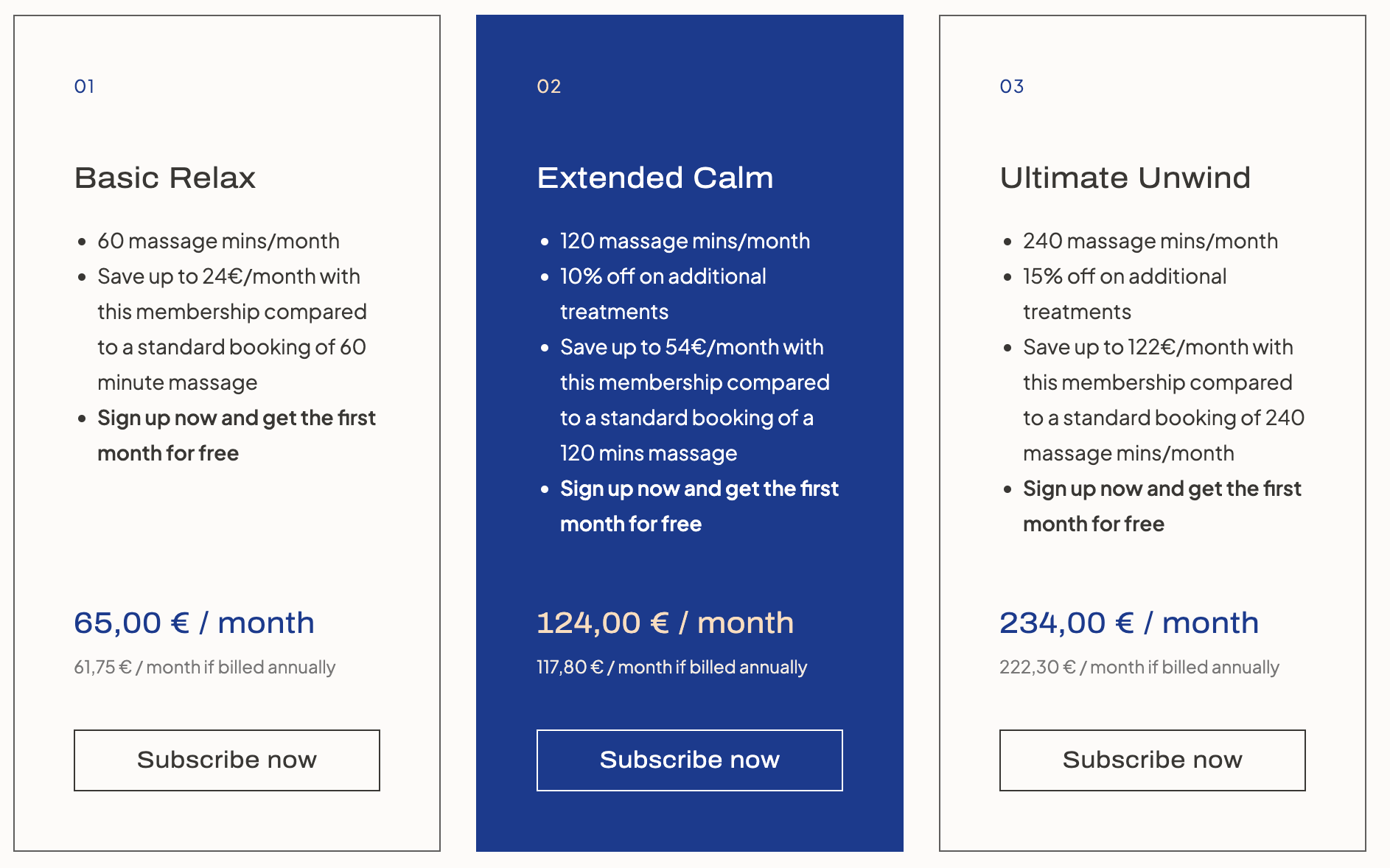
Task: Click the 117,80 € annual billing note
Action: point(671,667)
